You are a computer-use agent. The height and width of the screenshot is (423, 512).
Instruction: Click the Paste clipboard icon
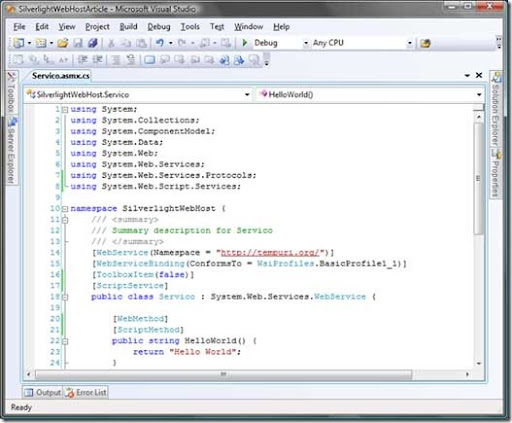coord(141,43)
